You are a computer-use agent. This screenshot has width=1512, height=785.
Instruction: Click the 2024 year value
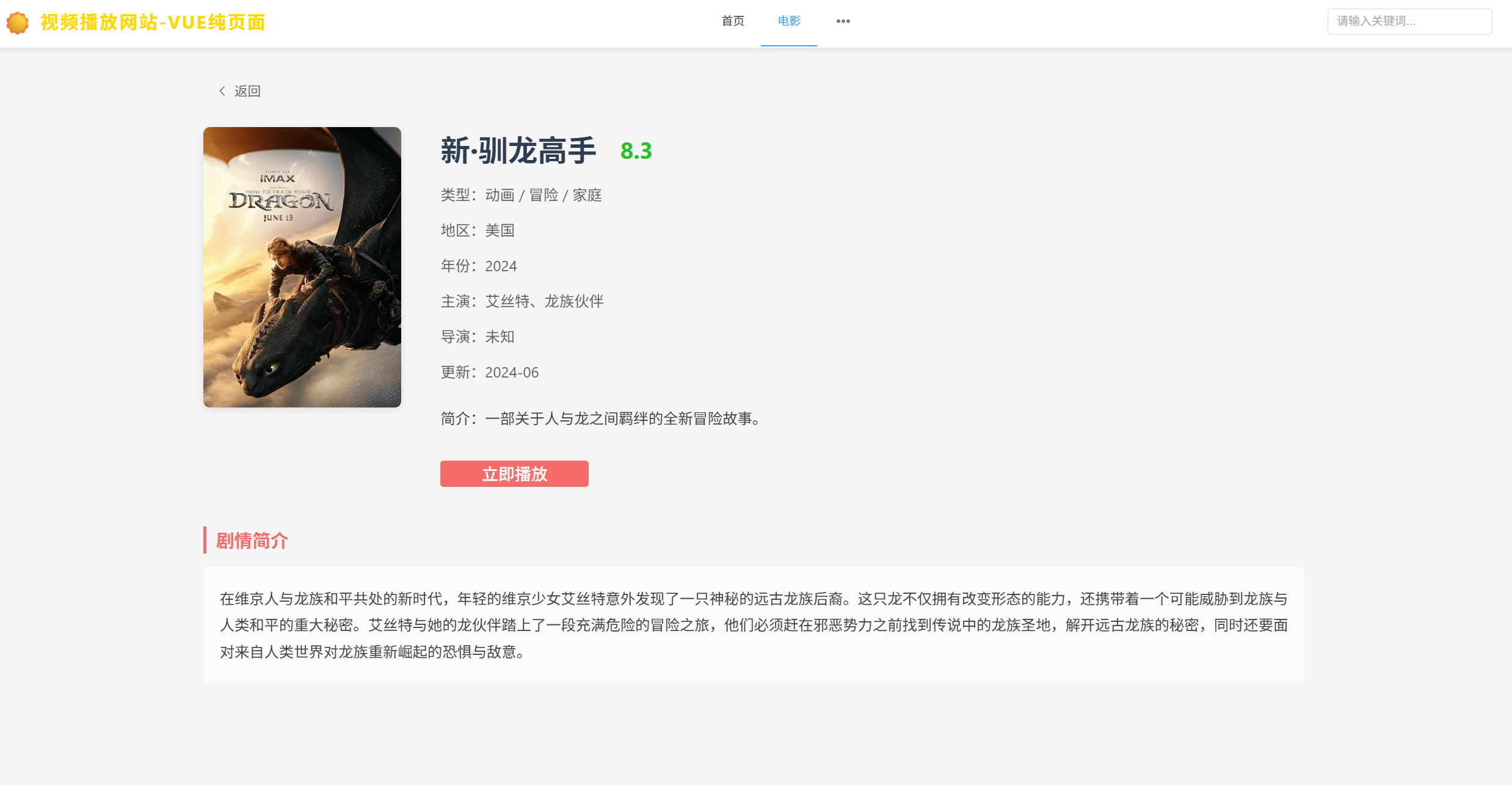pos(501,266)
